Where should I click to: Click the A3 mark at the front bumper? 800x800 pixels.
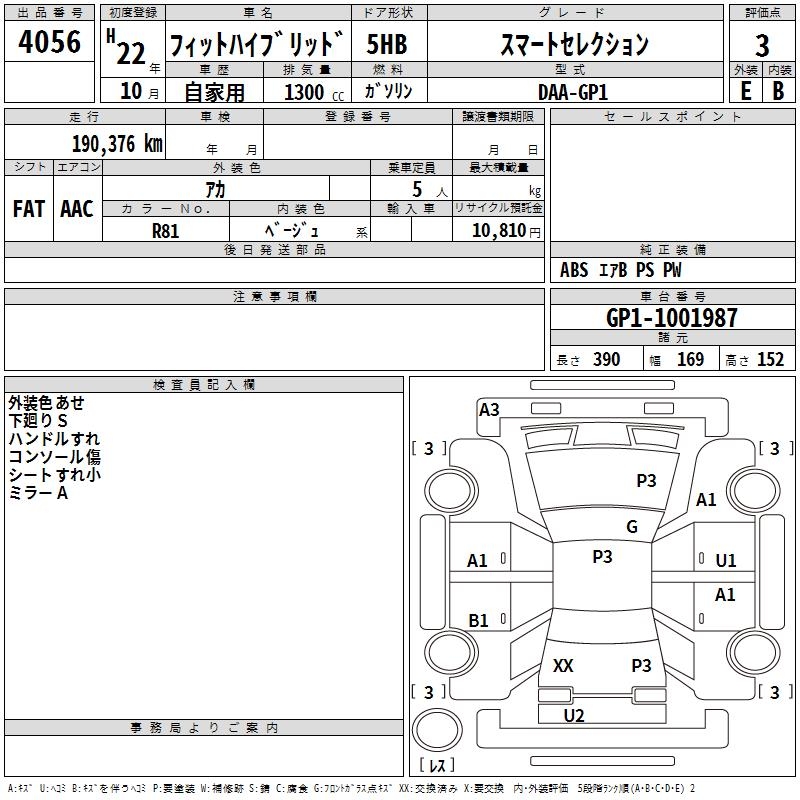tap(489, 409)
